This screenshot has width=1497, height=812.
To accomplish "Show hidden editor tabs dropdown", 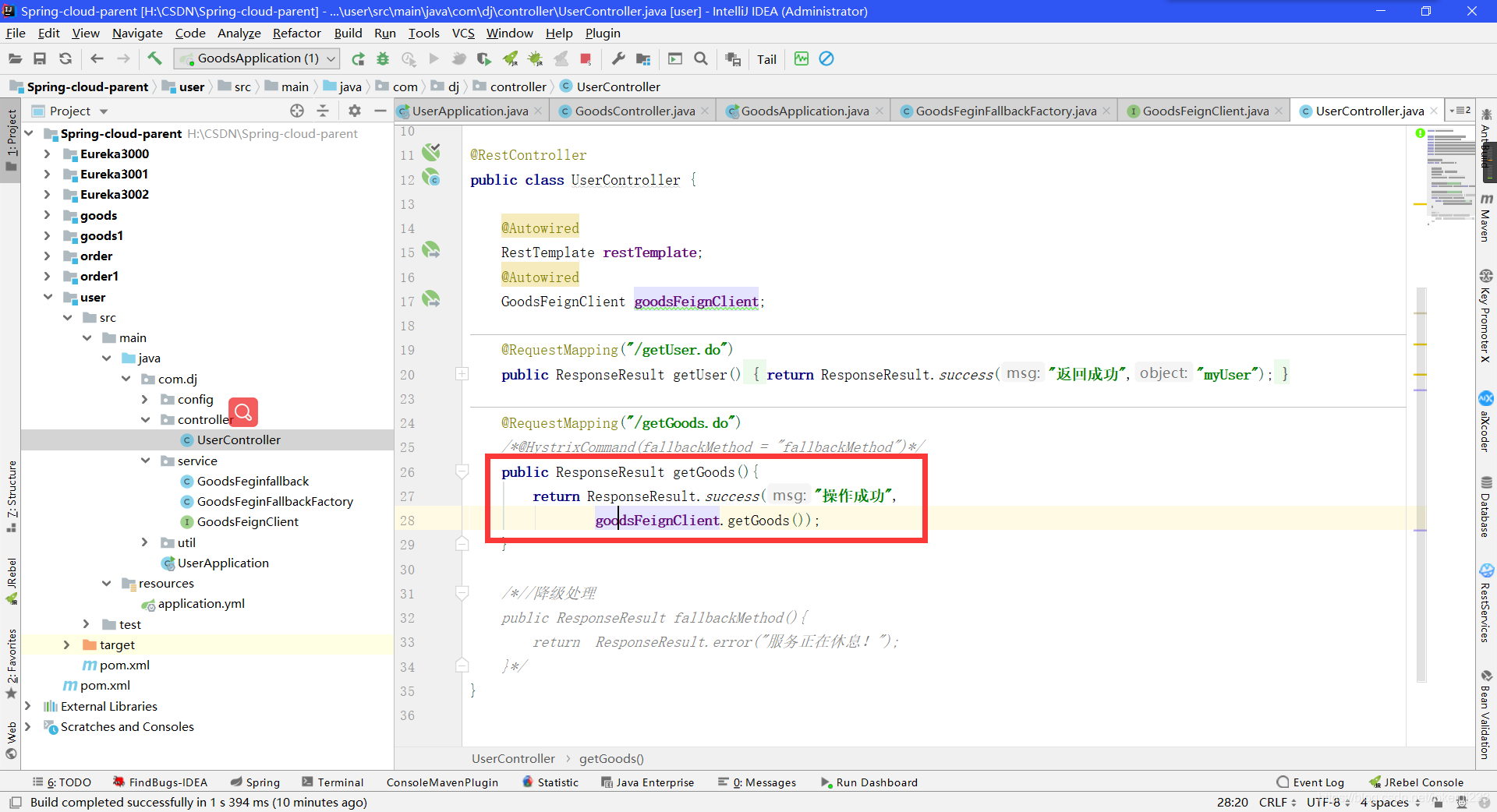I will (1460, 111).
